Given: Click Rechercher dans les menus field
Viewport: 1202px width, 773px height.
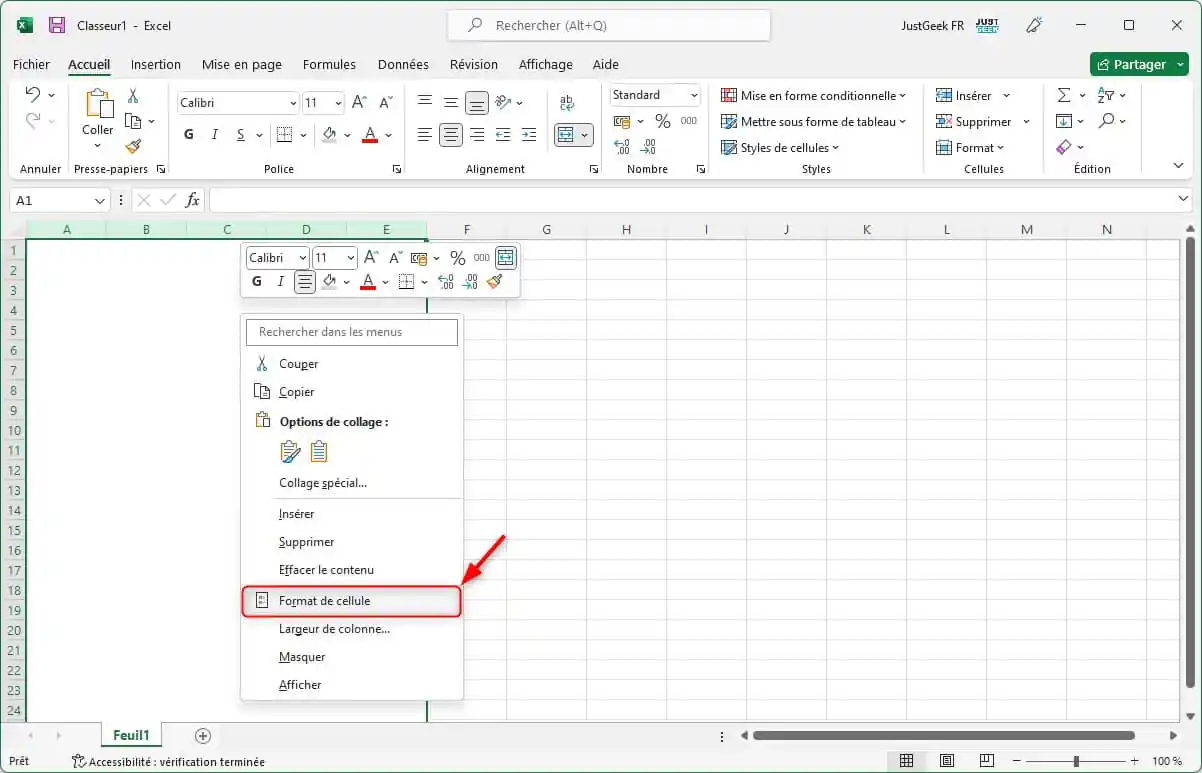Looking at the screenshot, I should tap(352, 332).
